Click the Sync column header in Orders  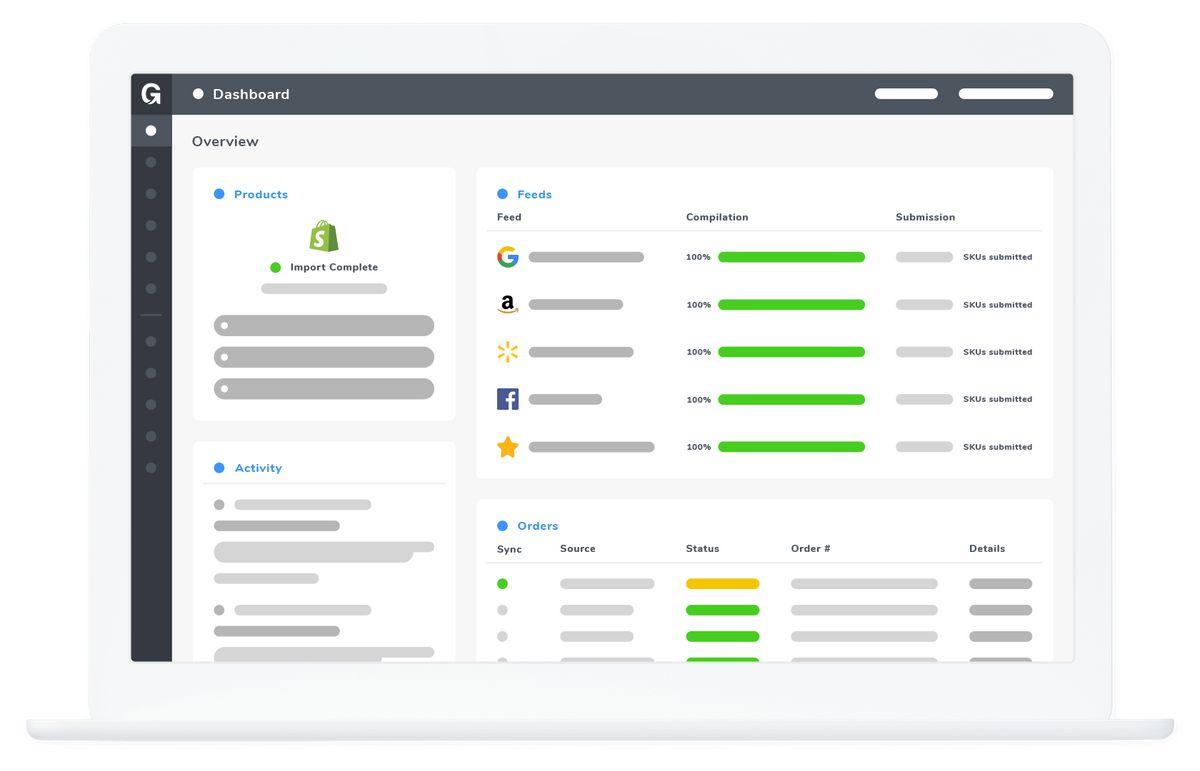[509, 549]
